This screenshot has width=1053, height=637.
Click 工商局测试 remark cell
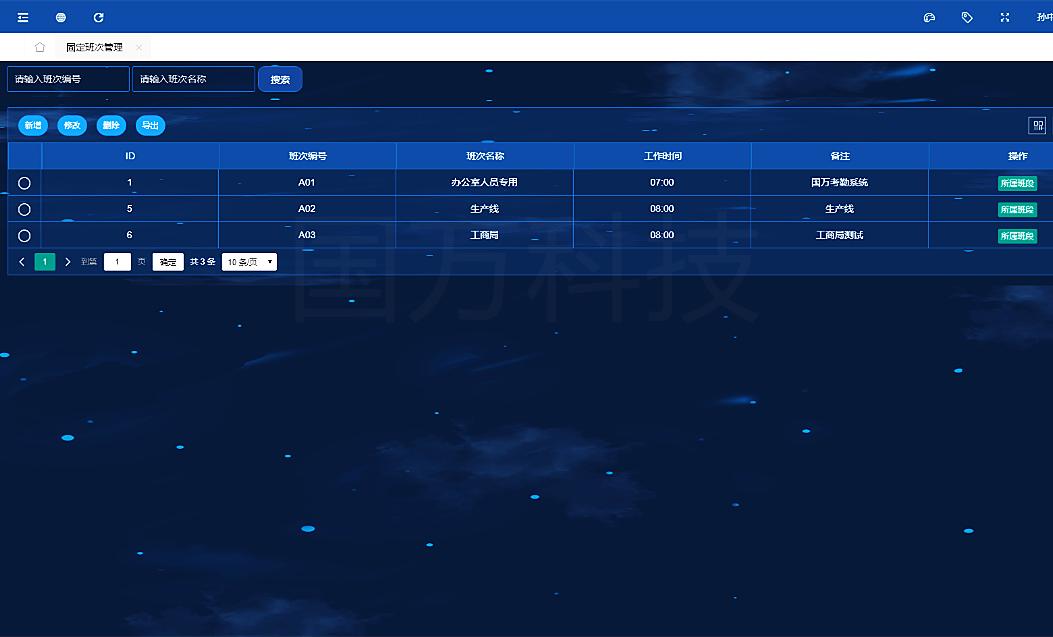pos(839,235)
